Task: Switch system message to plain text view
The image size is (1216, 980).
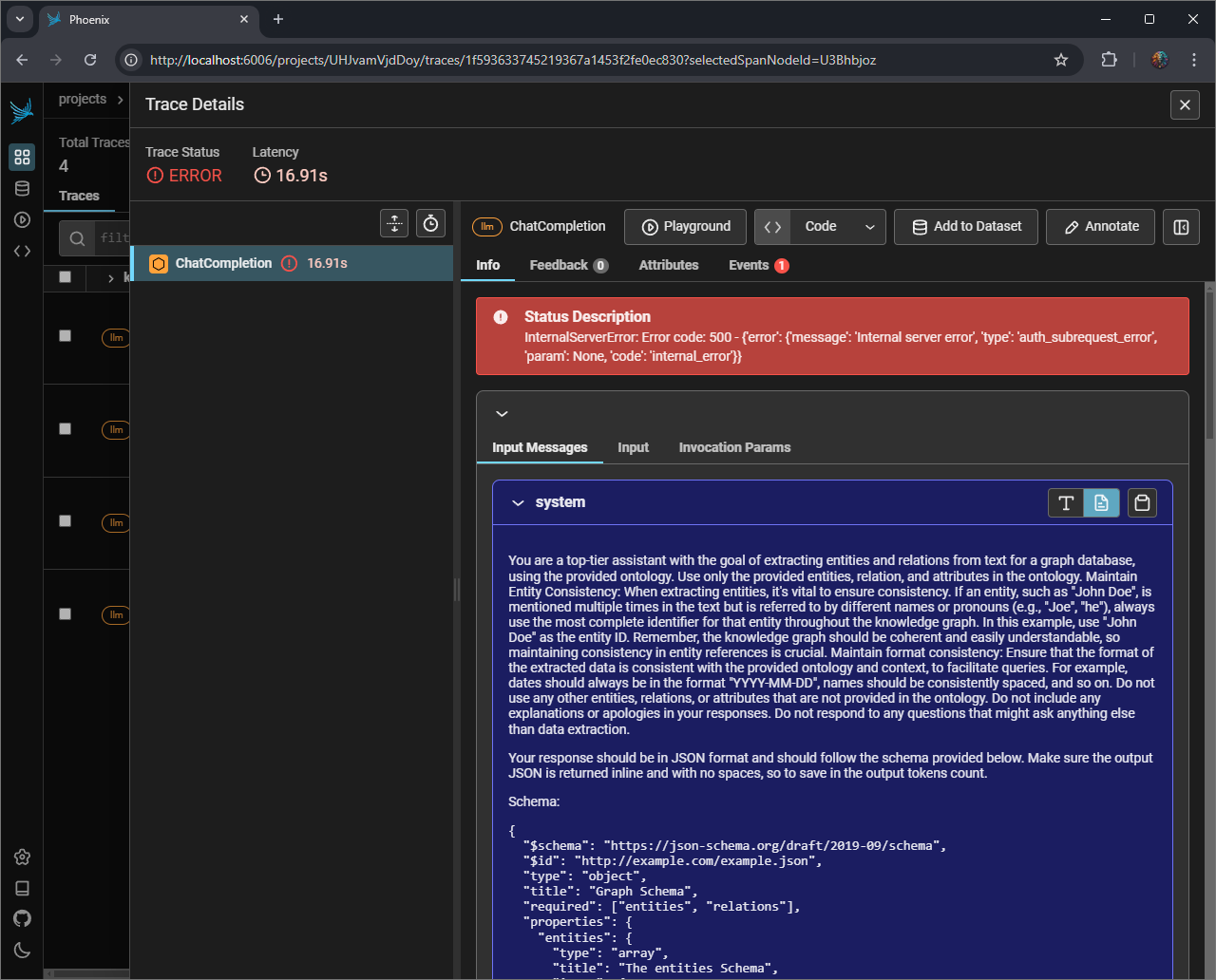Action: (x=1065, y=502)
